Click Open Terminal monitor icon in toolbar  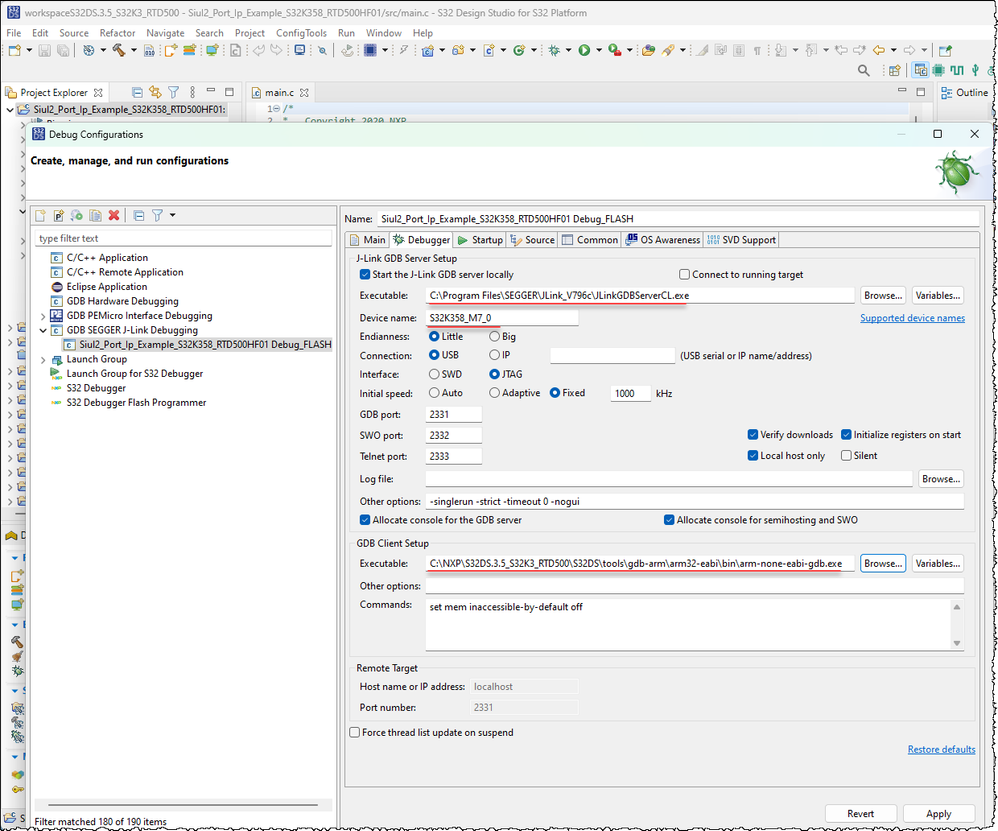(300, 50)
